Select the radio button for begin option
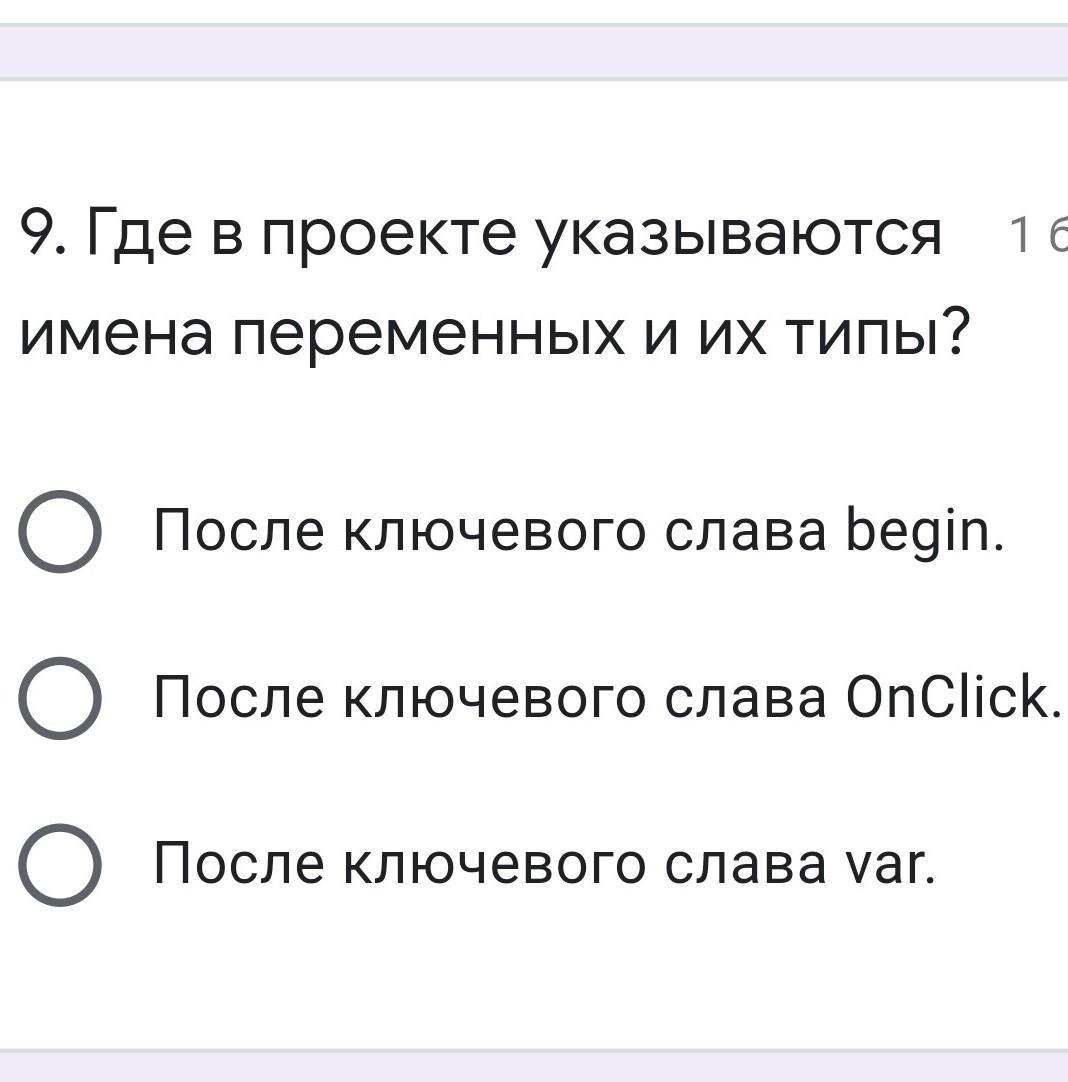 [60, 531]
